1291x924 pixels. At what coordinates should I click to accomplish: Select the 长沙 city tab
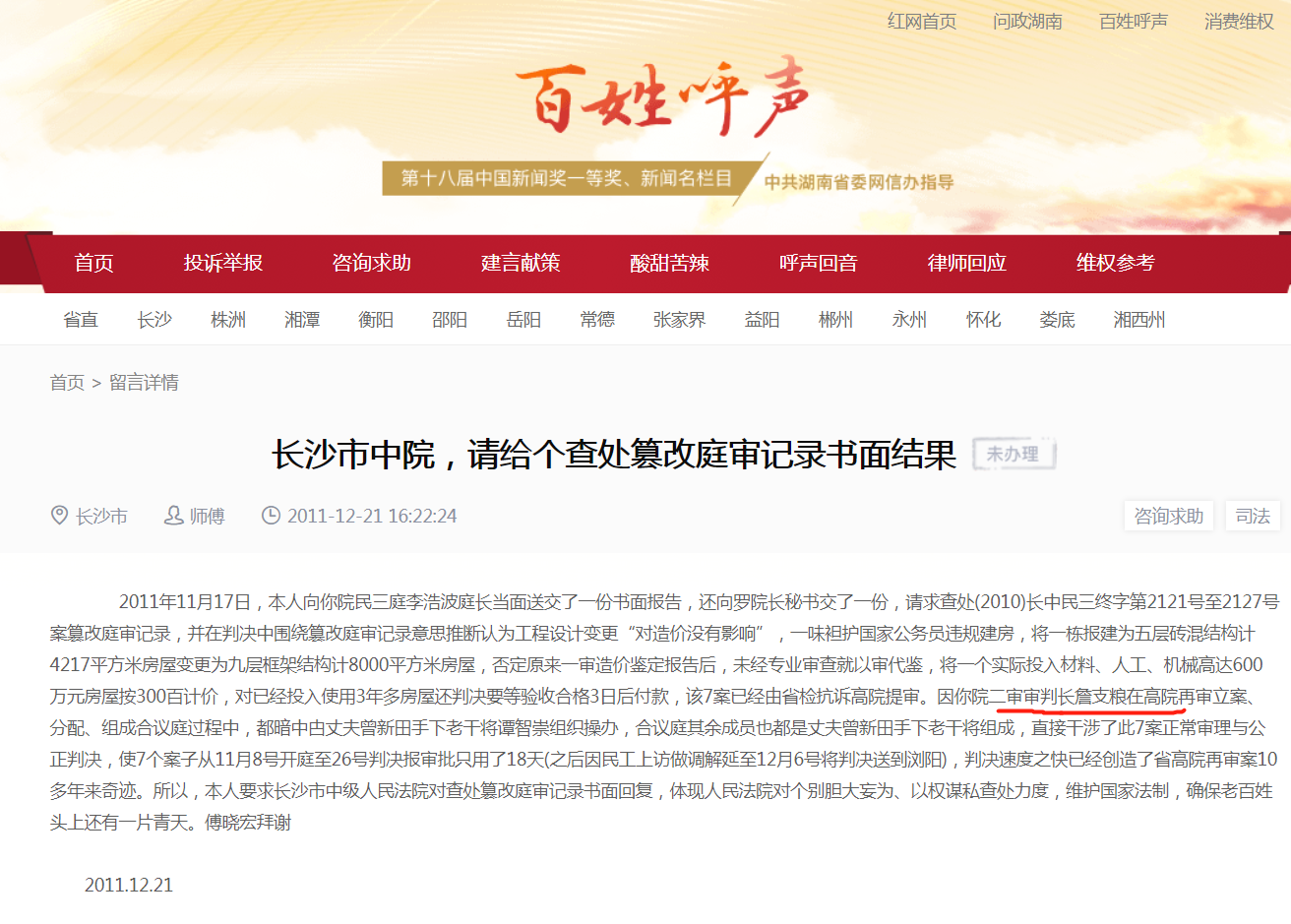(154, 320)
